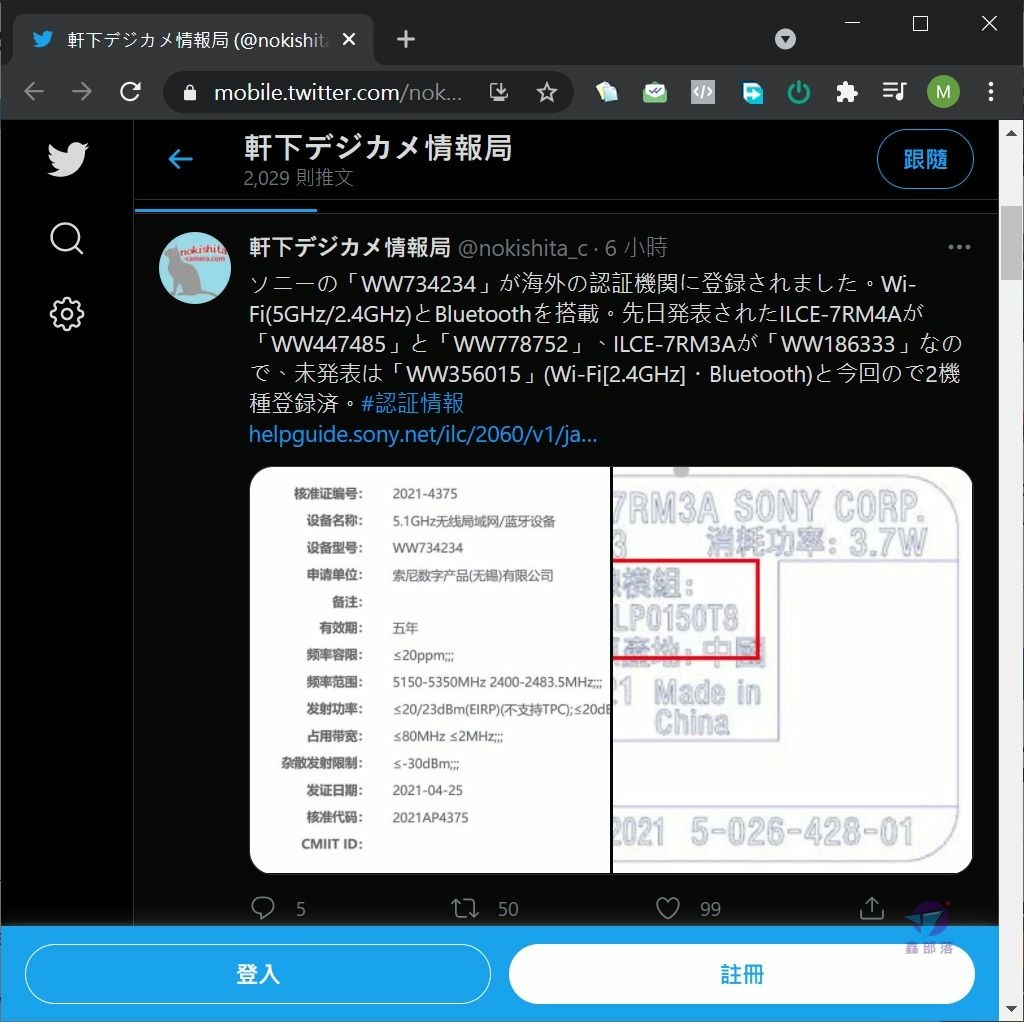Open the tab search dropdown arrow
Screen dimensions: 1024x1022
(x=785, y=39)
